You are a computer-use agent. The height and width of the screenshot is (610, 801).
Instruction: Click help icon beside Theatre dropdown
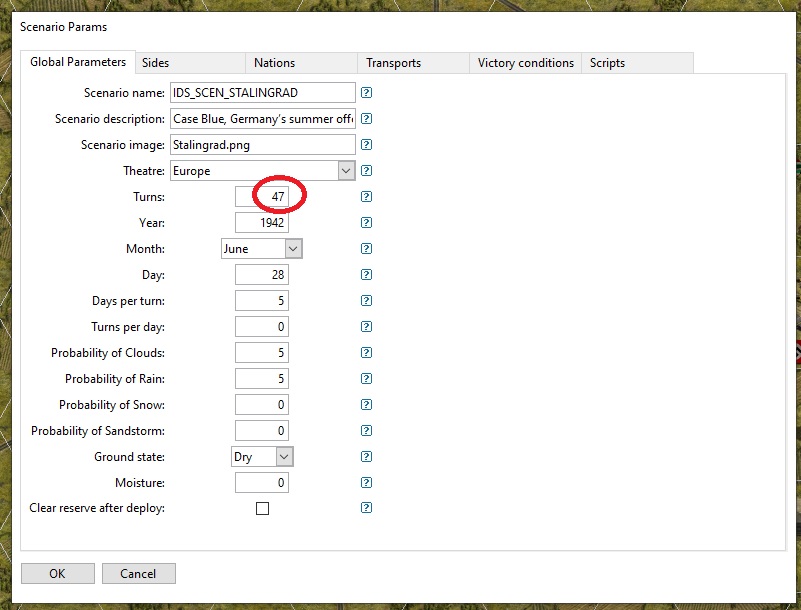(x=366, y=171)
